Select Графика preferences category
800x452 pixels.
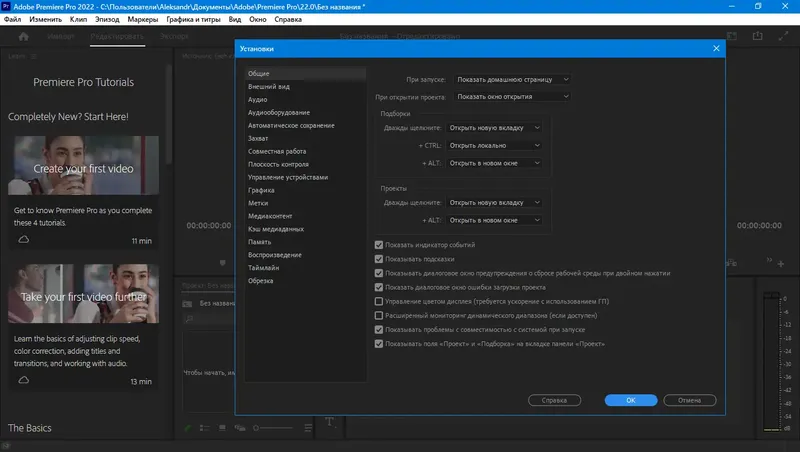pyautogui.click(x=305, y=190)
